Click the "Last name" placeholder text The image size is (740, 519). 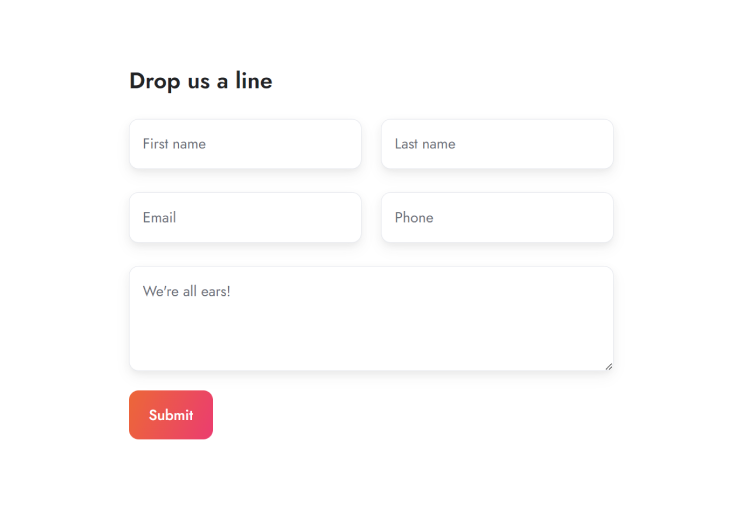pos(425,144)
